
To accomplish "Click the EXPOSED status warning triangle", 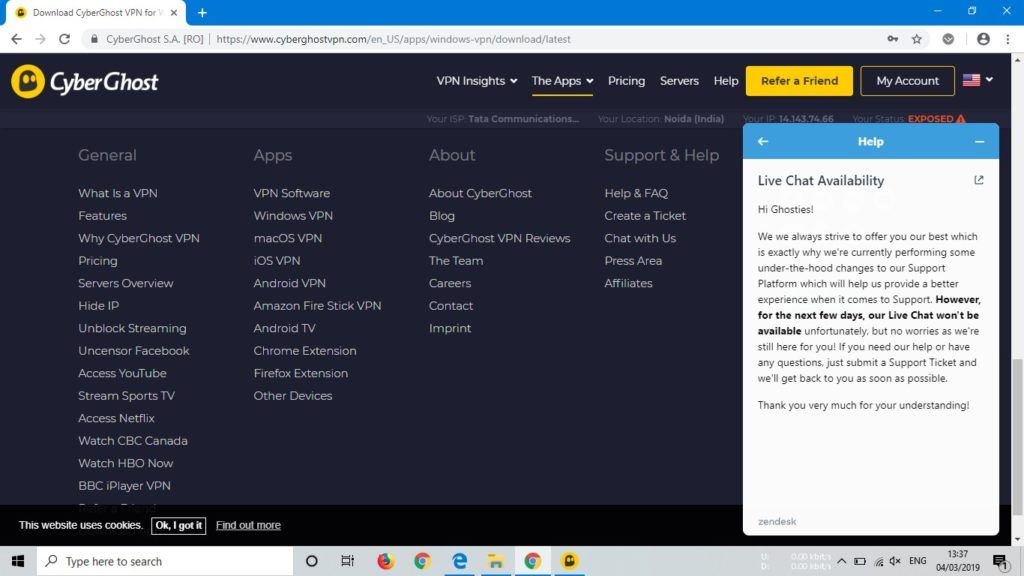I will [959, 118].
